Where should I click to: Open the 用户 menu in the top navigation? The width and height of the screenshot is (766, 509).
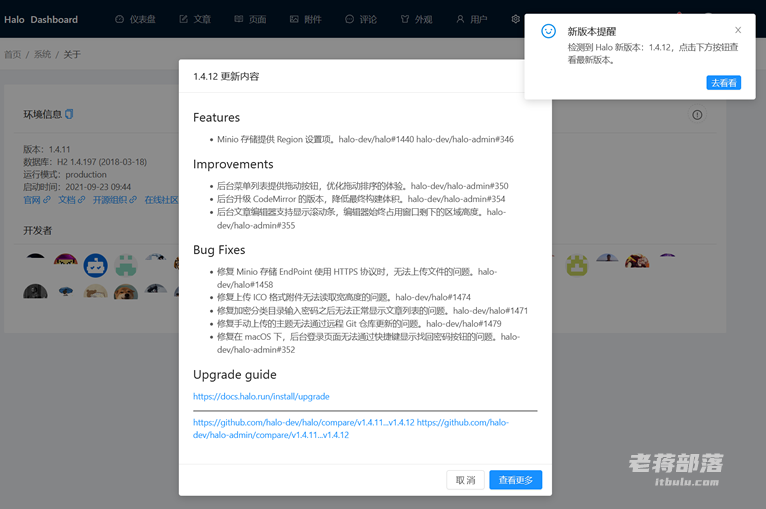point(471,19)
